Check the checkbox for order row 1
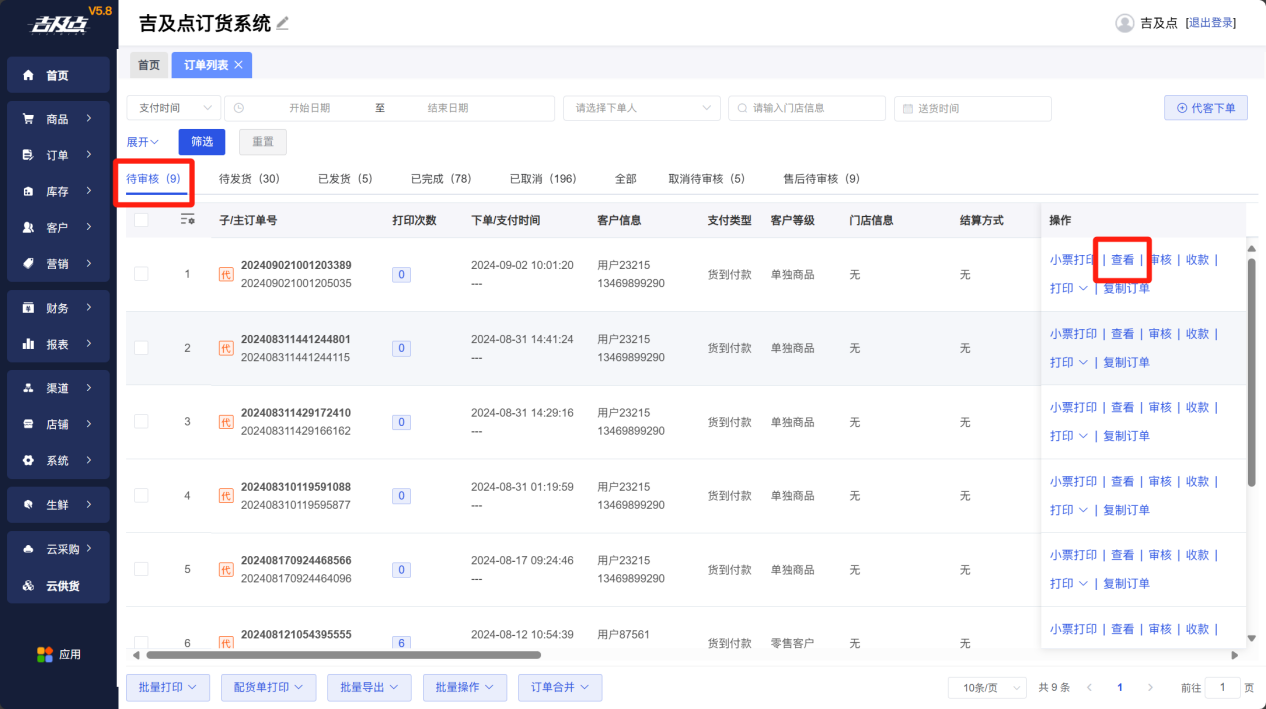Image resolution: width=1266 pixels, height=709 pixels. click(141, 274)
